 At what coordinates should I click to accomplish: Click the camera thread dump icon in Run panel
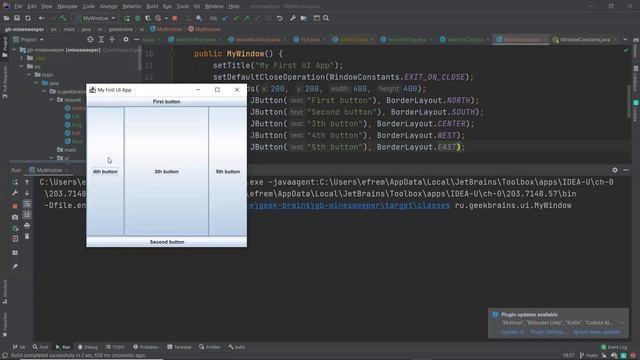[15, 217]
